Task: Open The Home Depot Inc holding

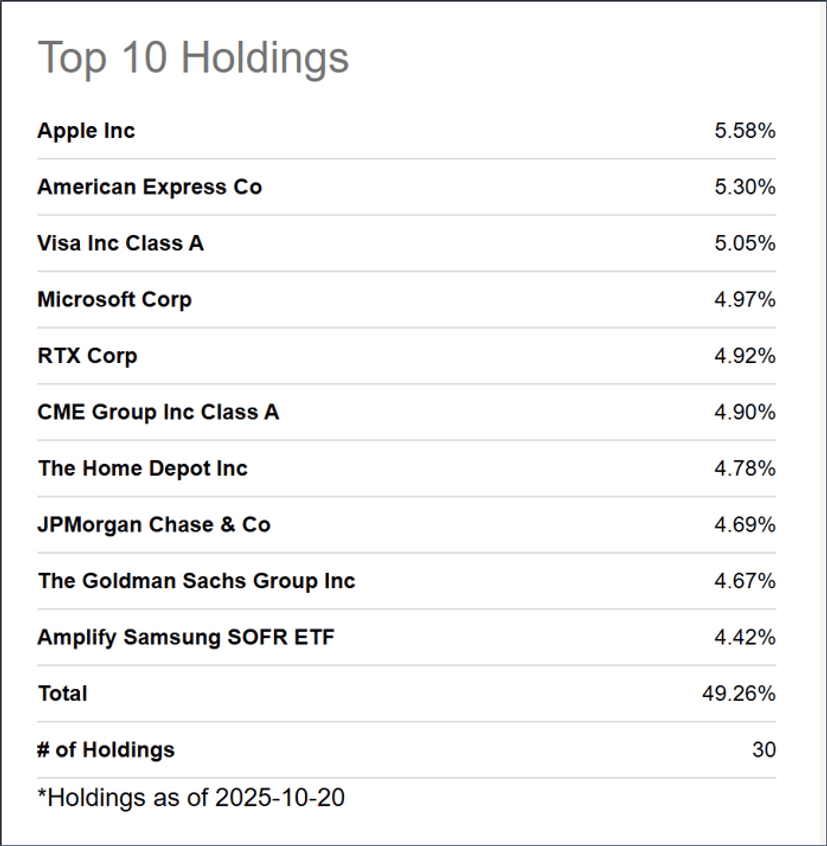Action: click(142, 468)
